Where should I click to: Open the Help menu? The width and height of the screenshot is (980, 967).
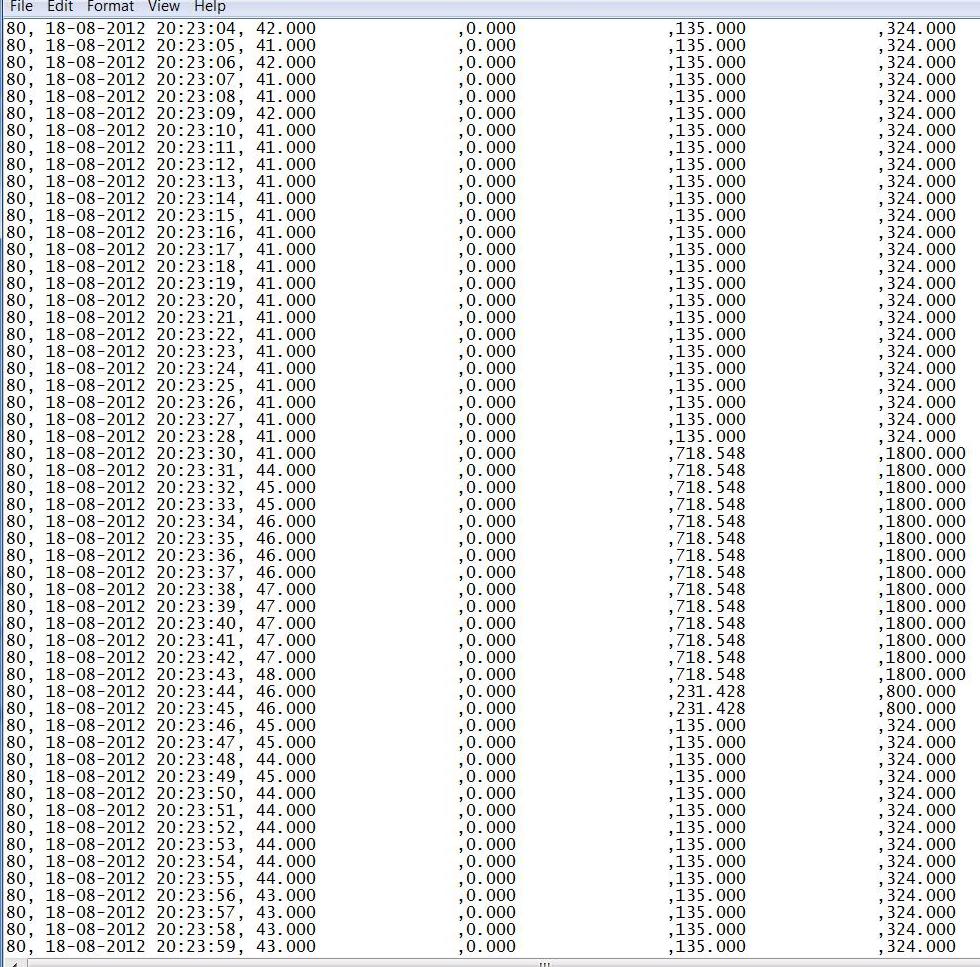(x=209, y=6)
